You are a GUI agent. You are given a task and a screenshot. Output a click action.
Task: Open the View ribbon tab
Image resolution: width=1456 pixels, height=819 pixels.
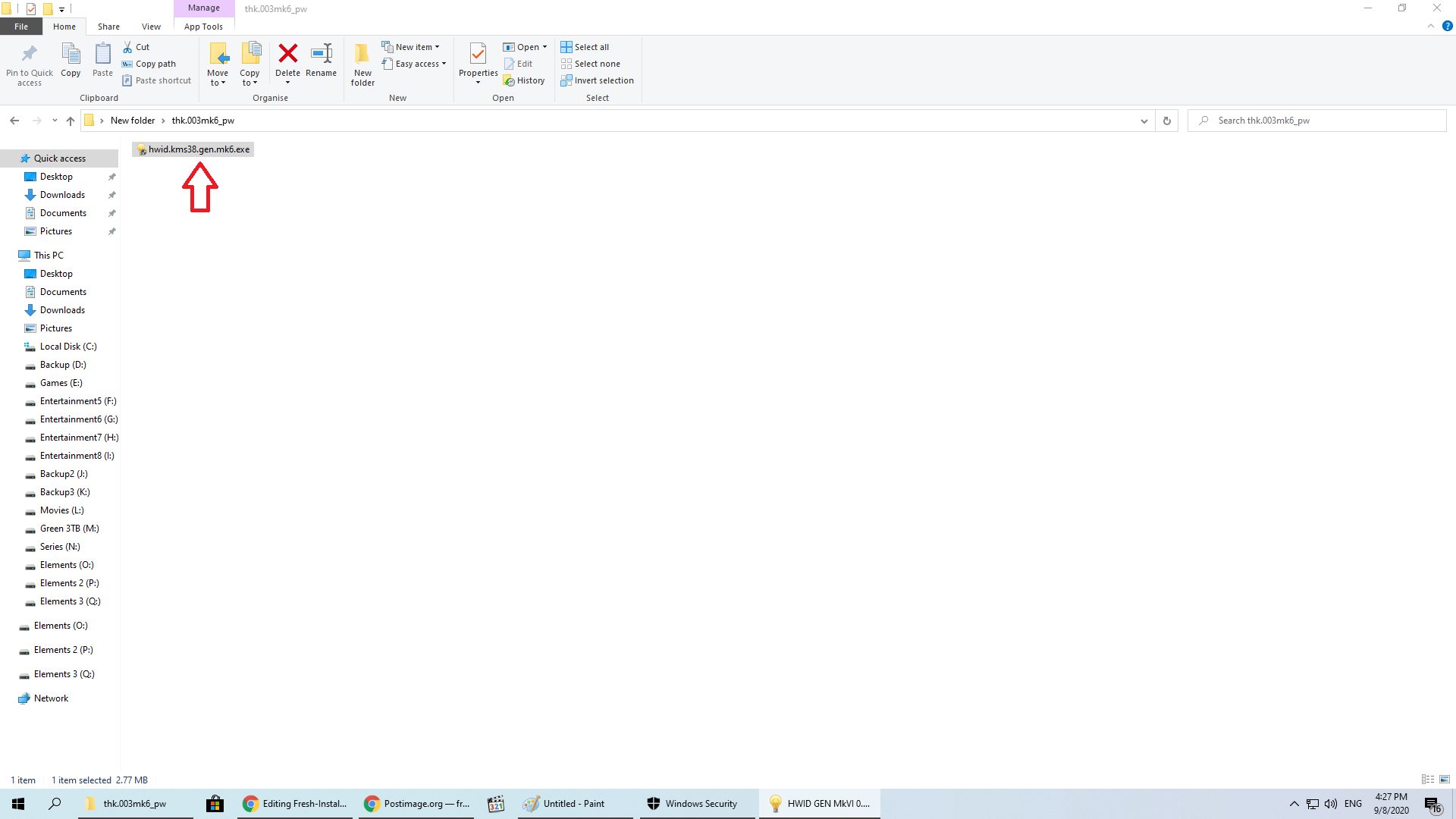tap(151, 27)
